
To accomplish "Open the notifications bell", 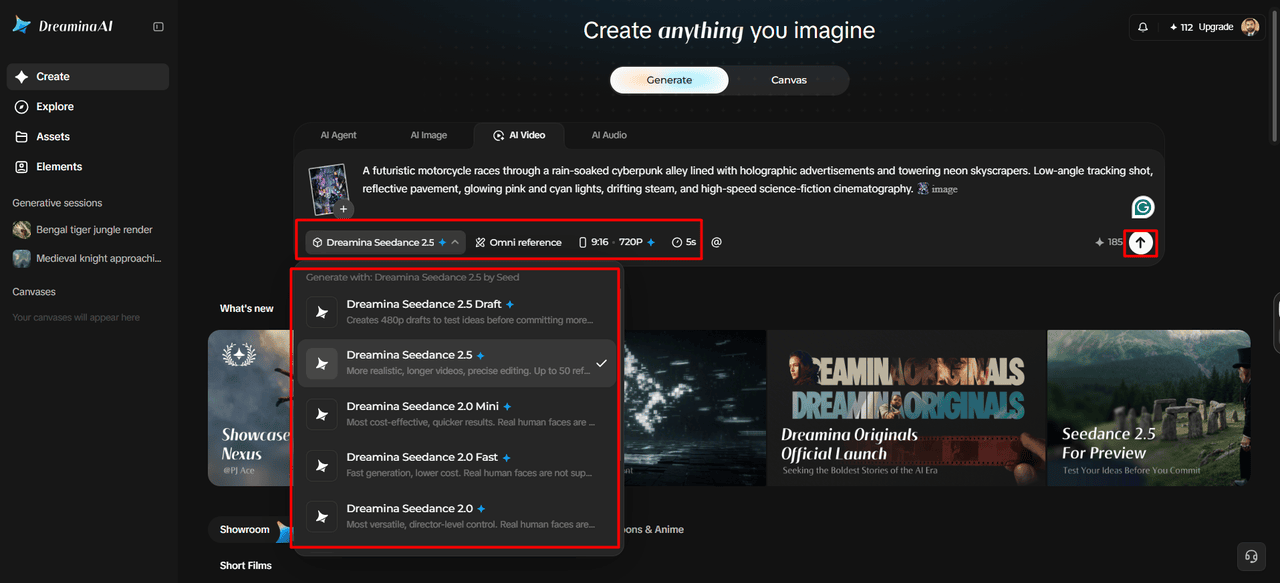I will point(1143,27).
